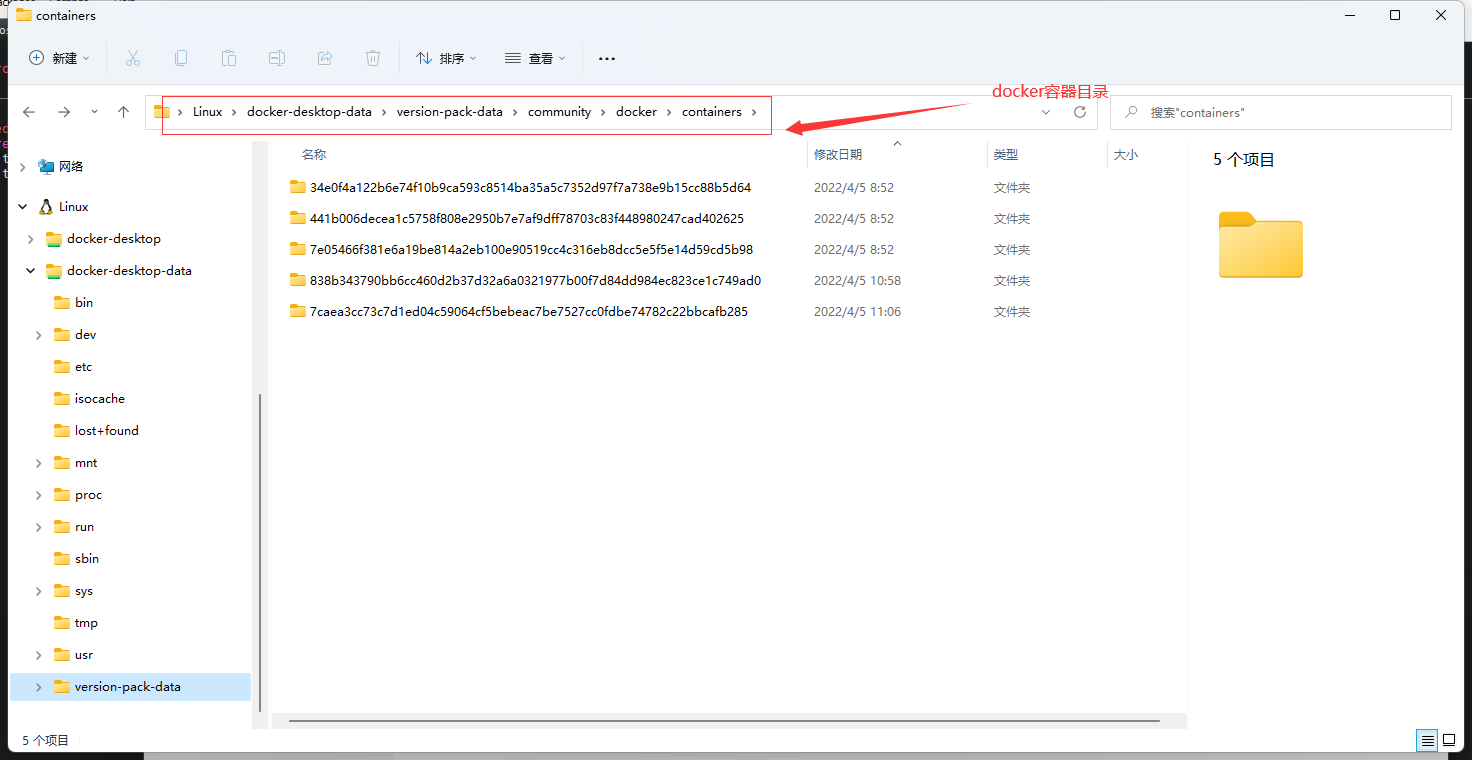The image size is (1472, 760).
Task: Select version-pack-data in sidebar tree
Action: [x=130, y=687]
